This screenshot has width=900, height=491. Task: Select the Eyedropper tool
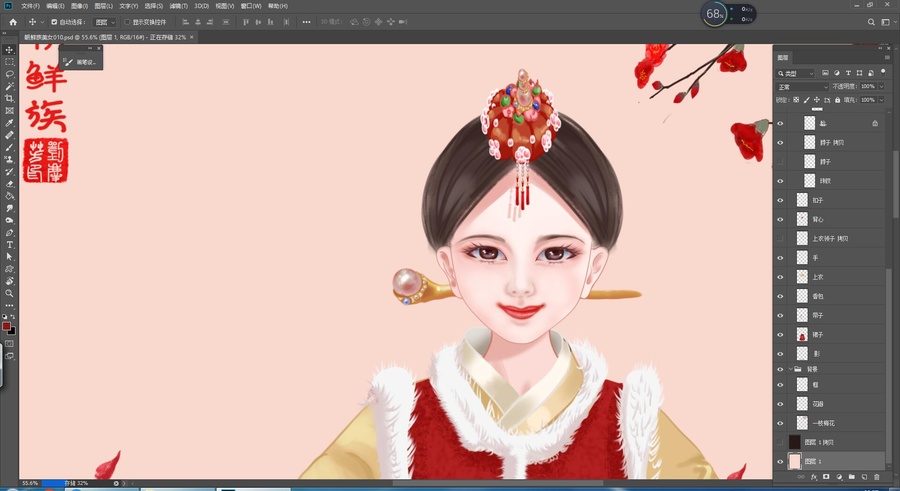9,123
